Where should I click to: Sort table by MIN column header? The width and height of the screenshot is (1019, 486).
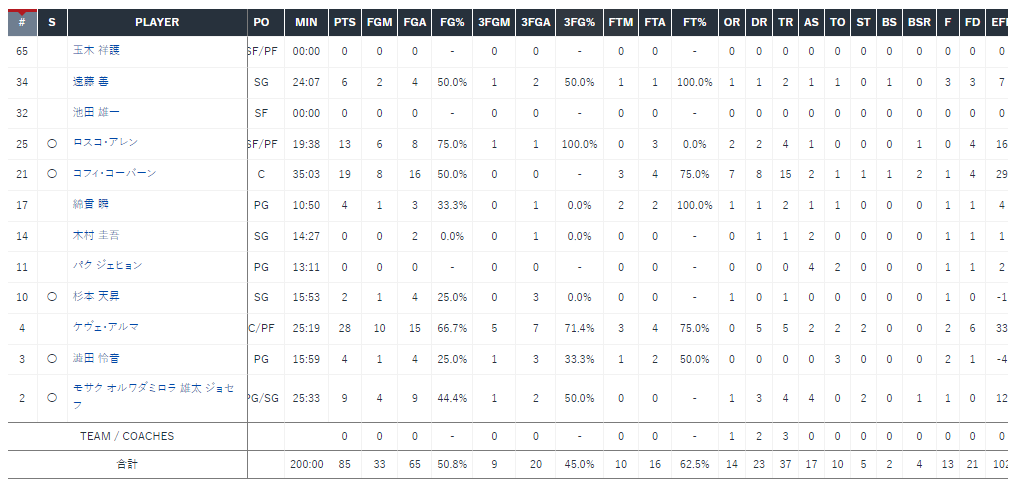pos(307,22)
